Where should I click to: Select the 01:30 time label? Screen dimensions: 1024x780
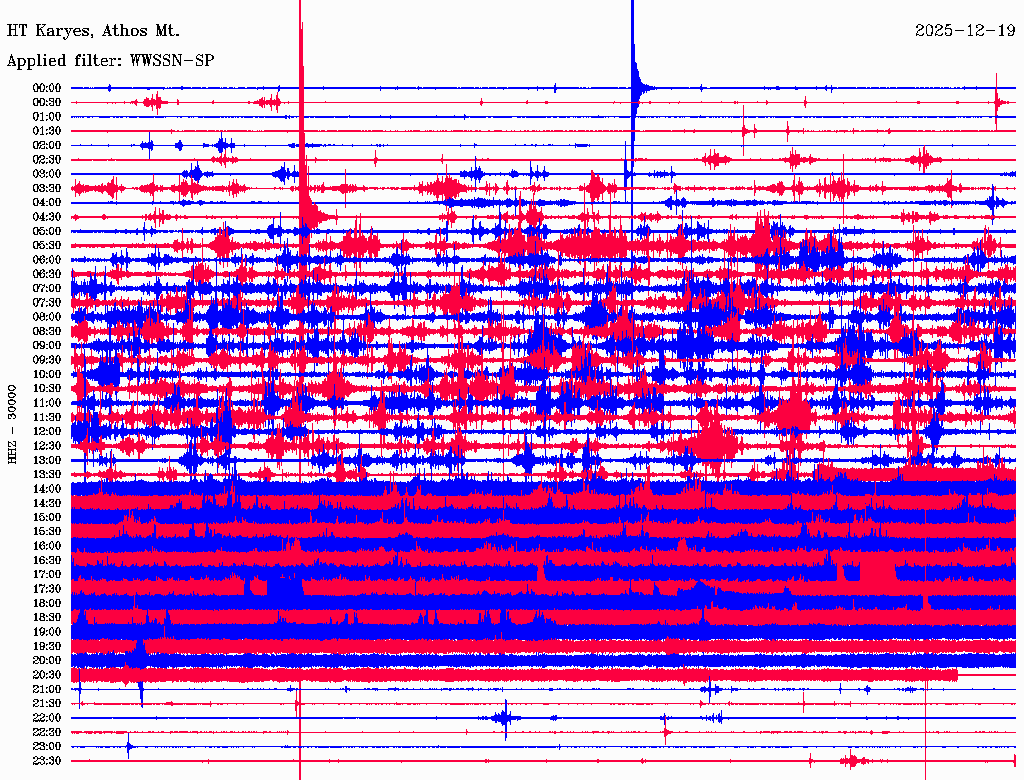46,131
